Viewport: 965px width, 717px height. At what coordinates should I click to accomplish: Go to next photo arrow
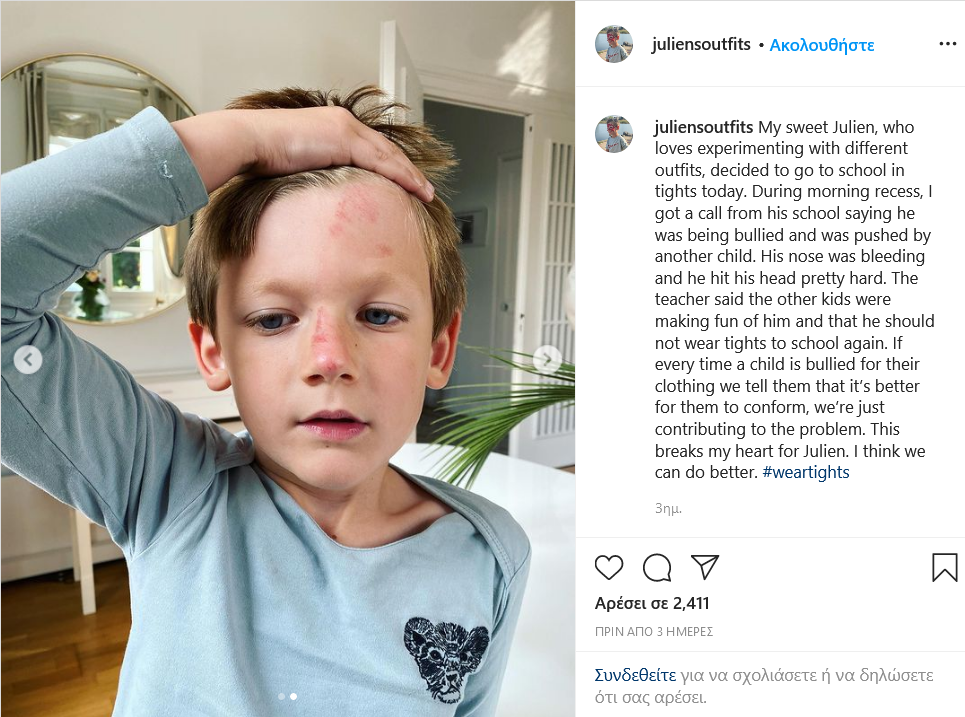pyautogui.click(x=547, y=359)
